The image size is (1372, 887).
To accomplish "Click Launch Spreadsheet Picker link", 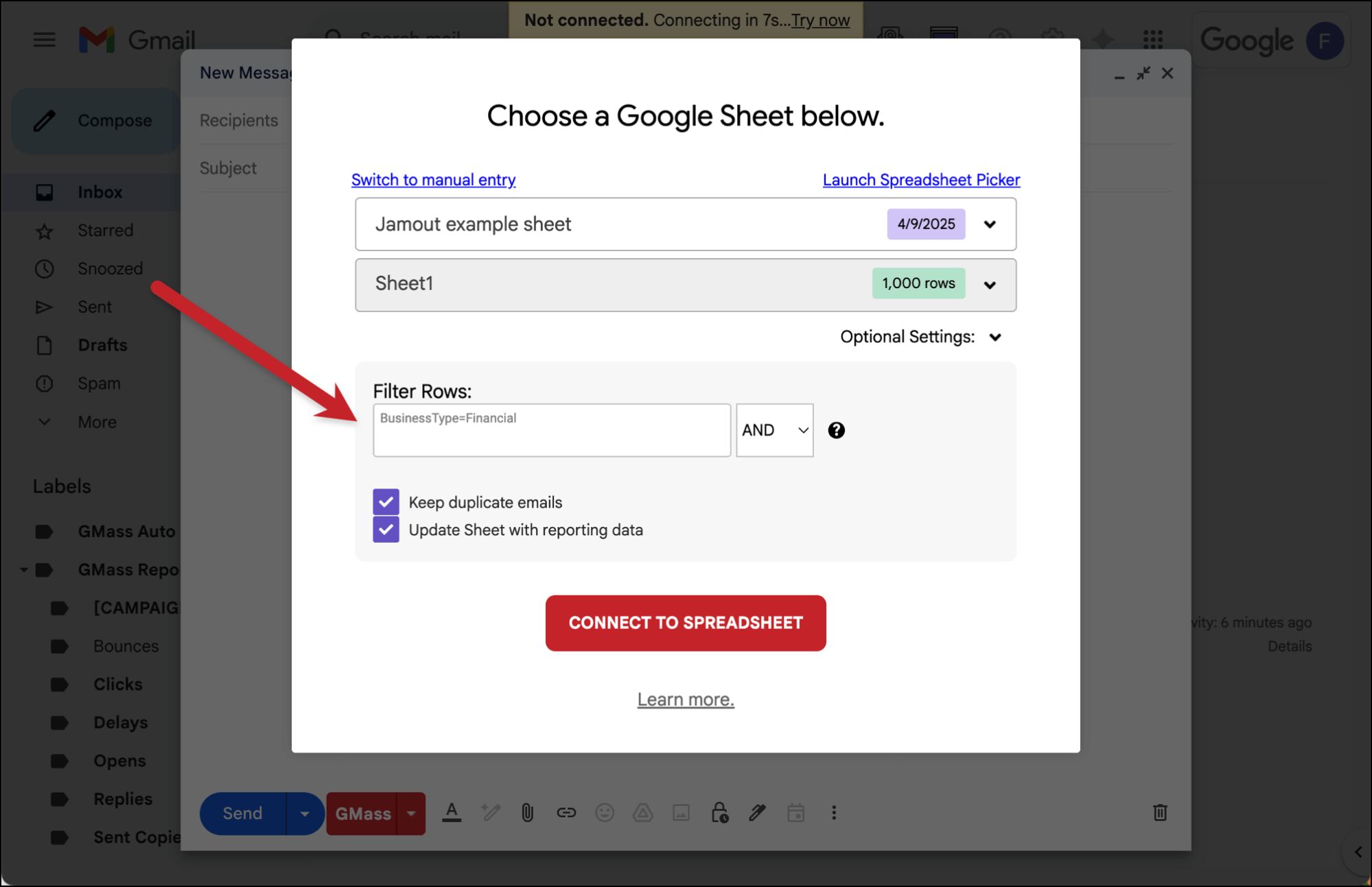I will 921,180.
